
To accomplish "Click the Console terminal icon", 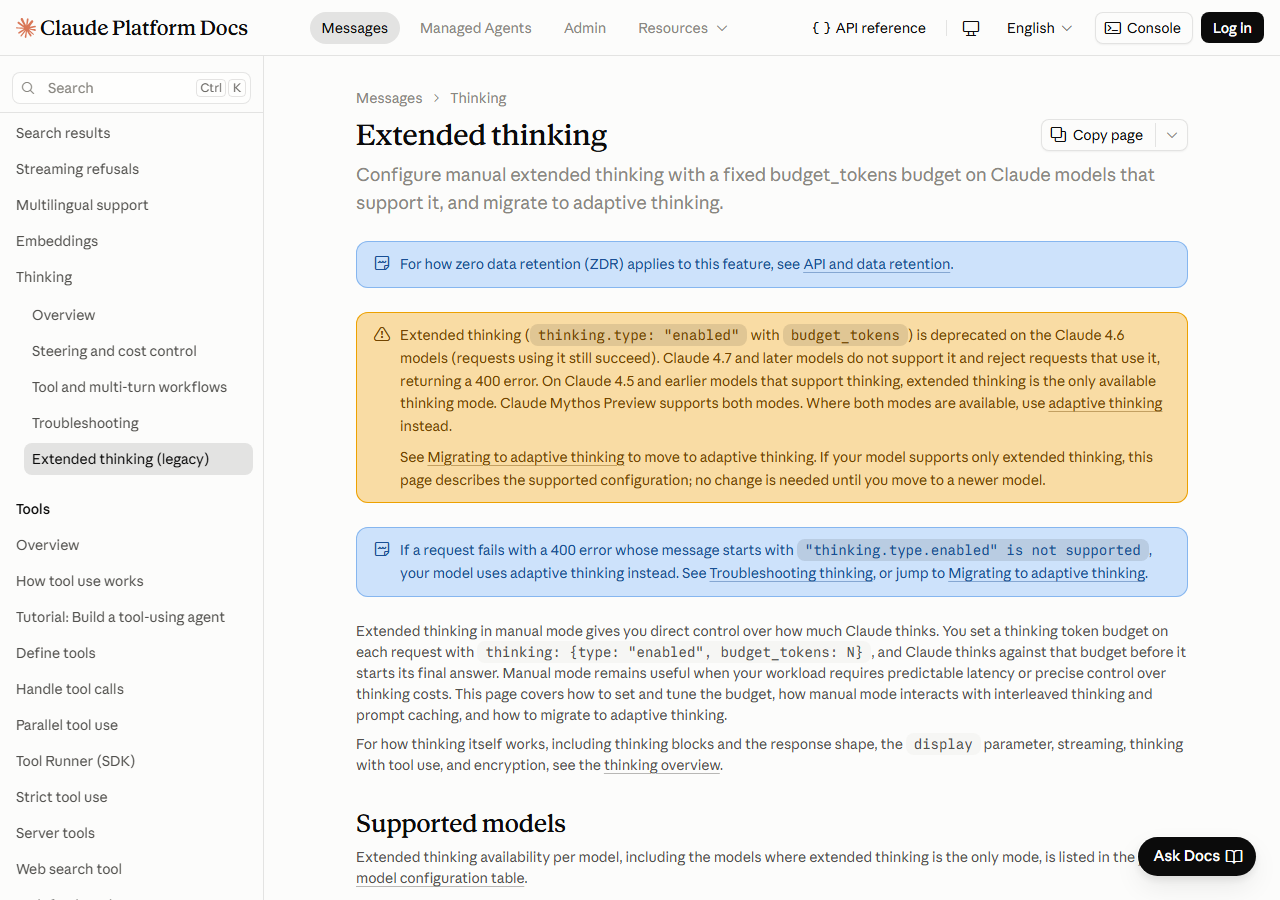I will [1112, 28].
